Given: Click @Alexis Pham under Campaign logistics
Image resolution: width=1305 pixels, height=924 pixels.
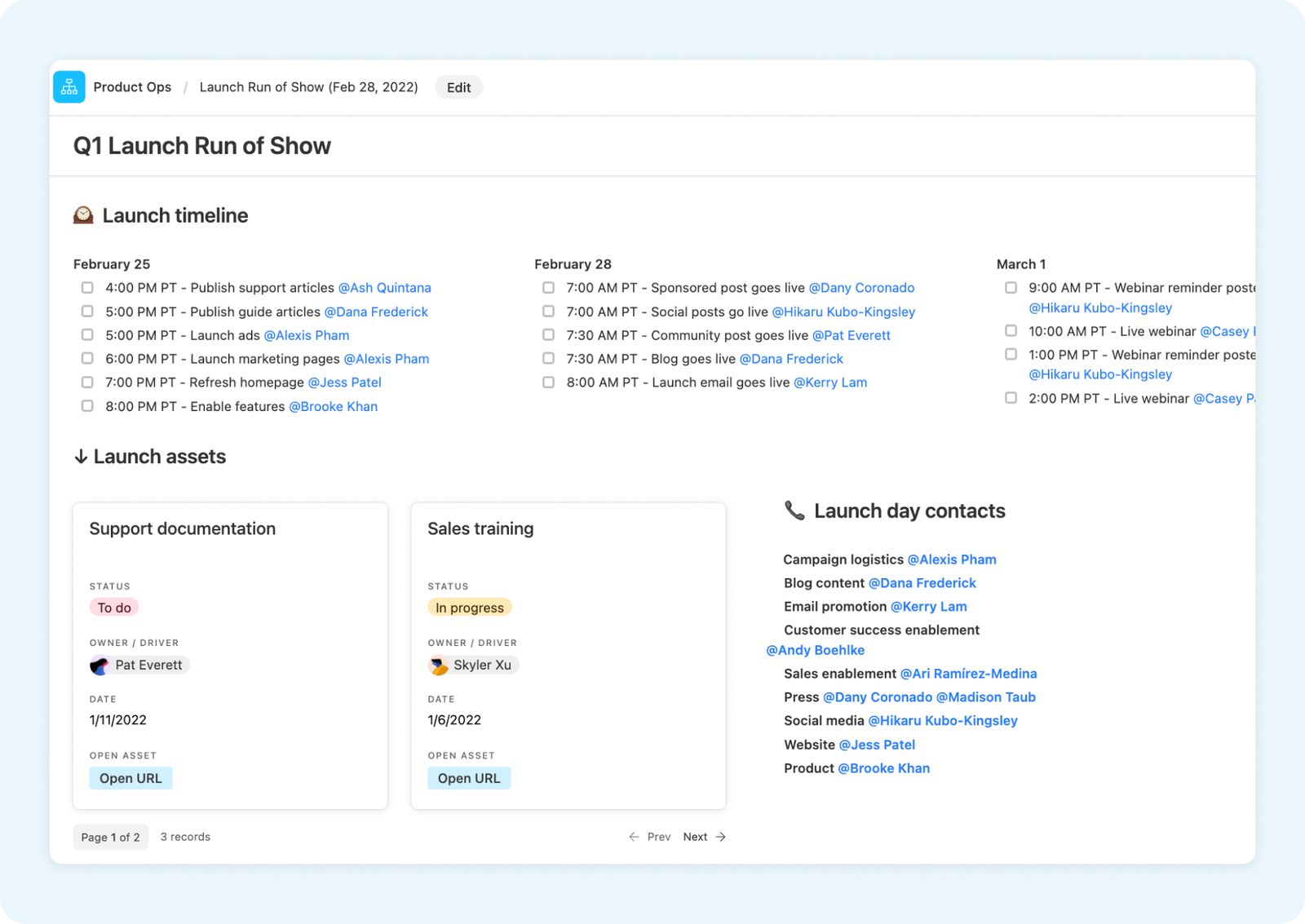Looking at the screenshot, I should (x=952, y=559).
